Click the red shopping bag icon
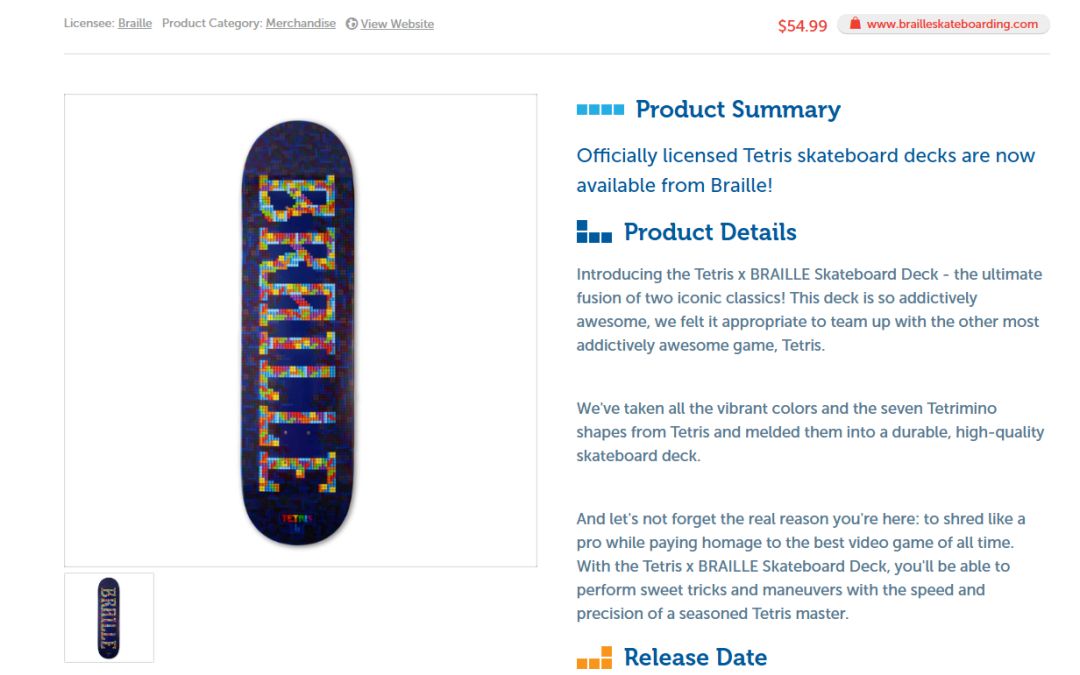The height and width of the screenshot is (675, 1080). tap(855, 23)
